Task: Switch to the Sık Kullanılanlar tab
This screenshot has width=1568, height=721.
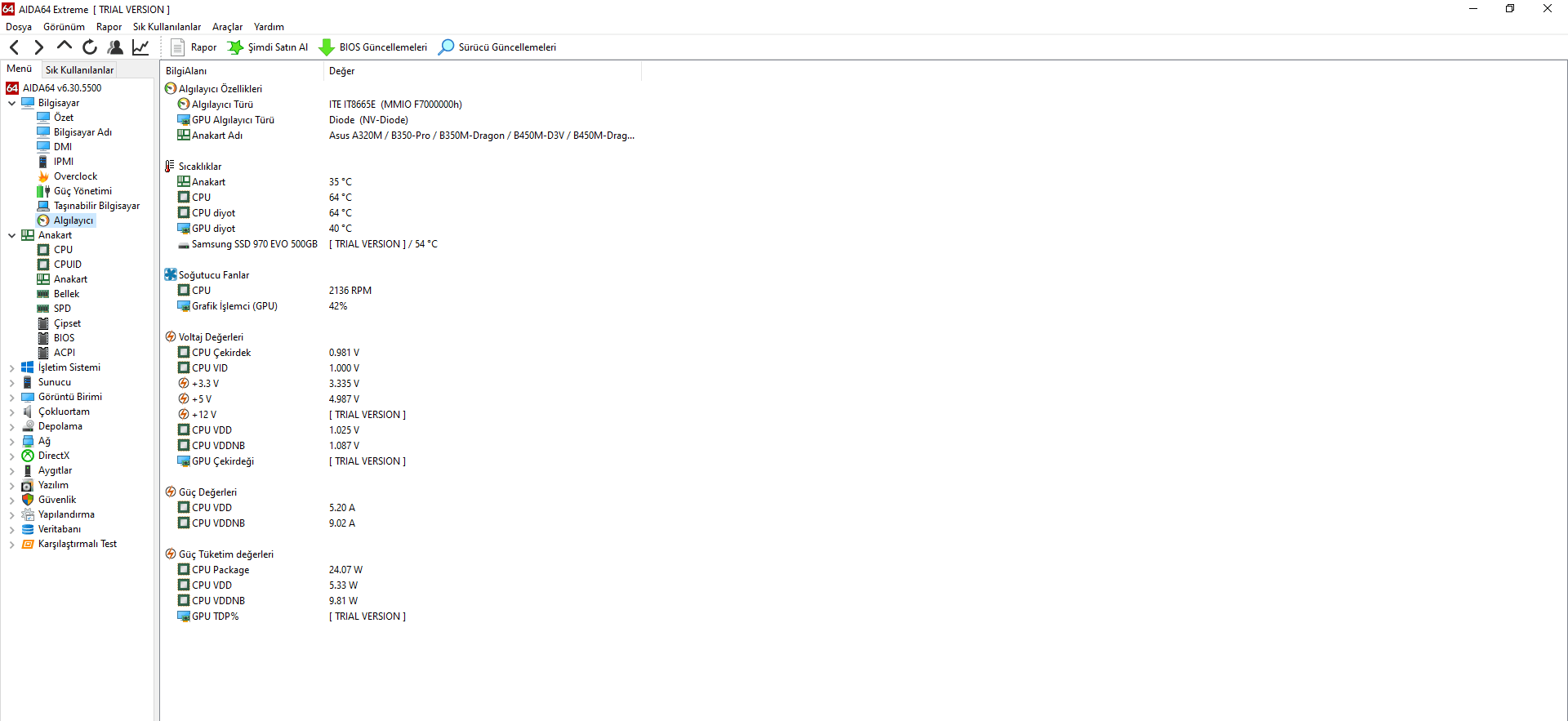Action: (x=79, y=70)
